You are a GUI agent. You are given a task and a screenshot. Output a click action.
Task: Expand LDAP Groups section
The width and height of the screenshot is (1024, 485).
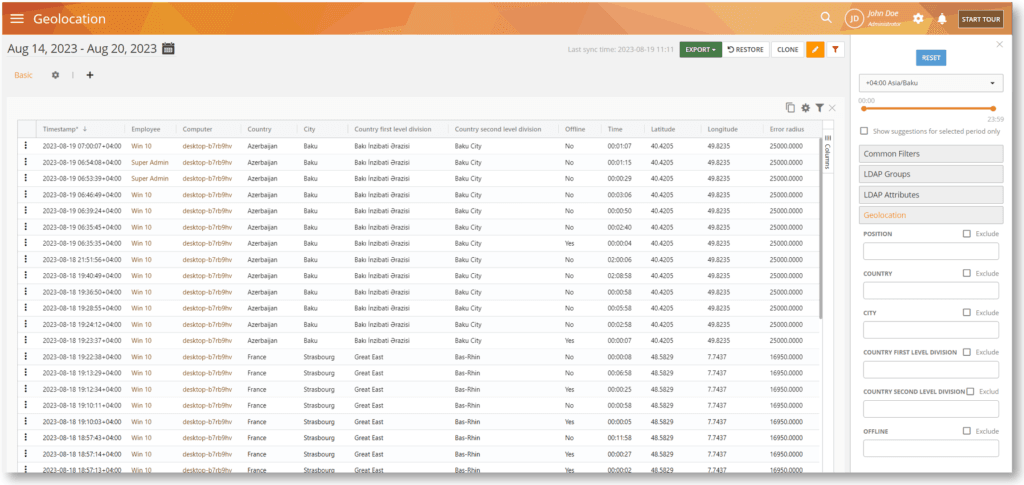[931, 174]
